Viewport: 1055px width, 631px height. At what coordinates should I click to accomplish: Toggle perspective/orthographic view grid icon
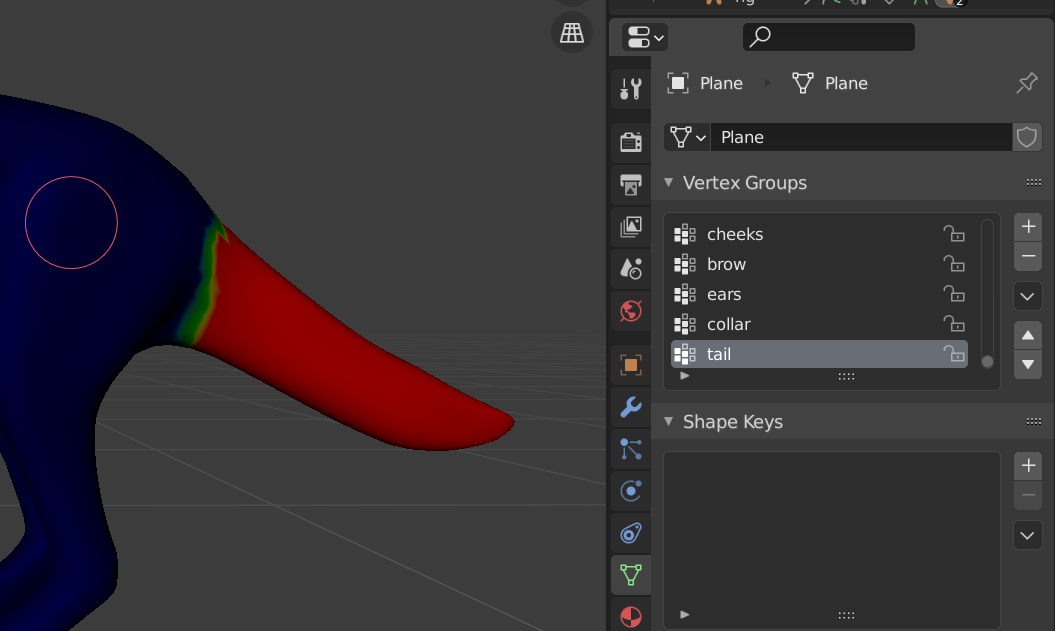coord(572,32)
